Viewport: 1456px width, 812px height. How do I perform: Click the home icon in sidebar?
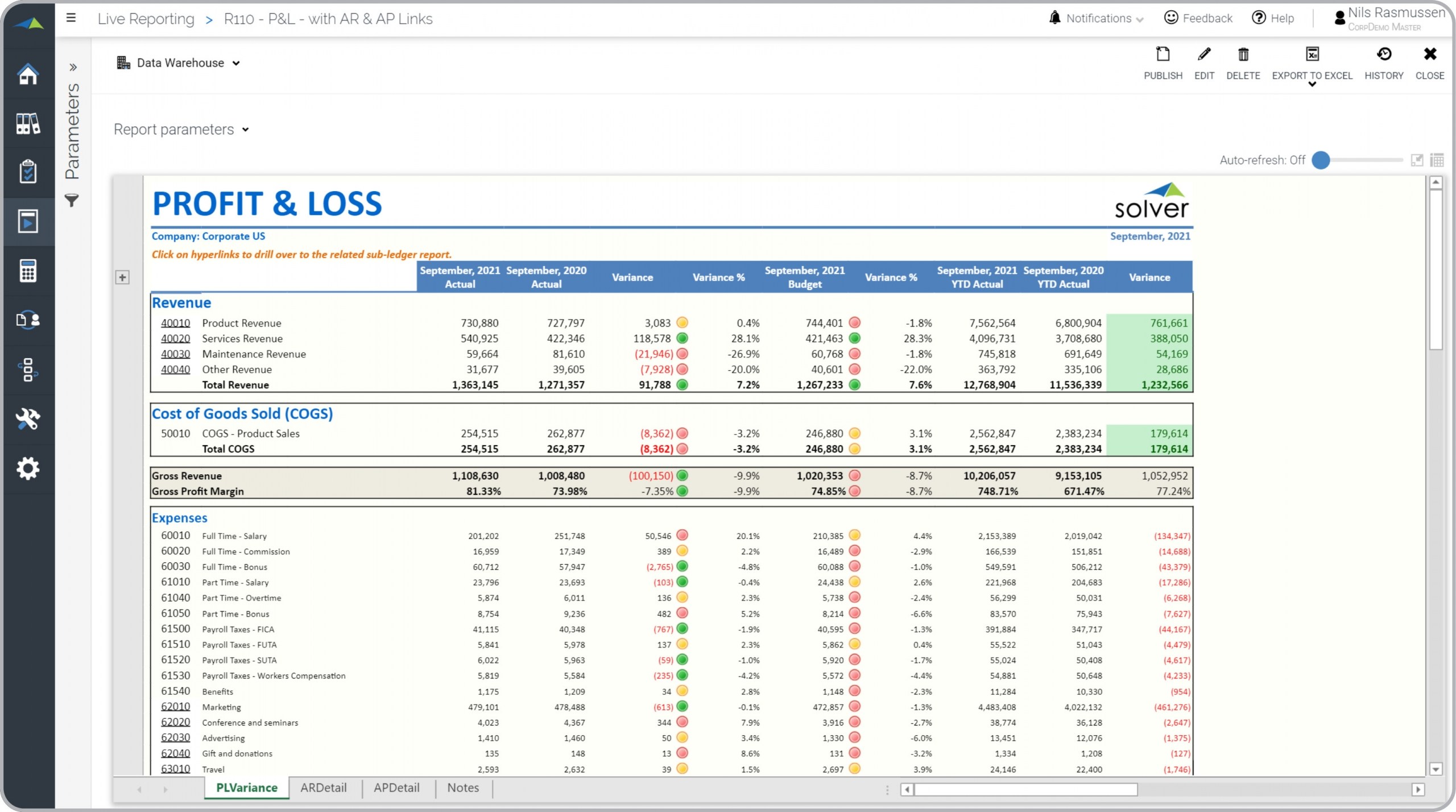(27, 74)
